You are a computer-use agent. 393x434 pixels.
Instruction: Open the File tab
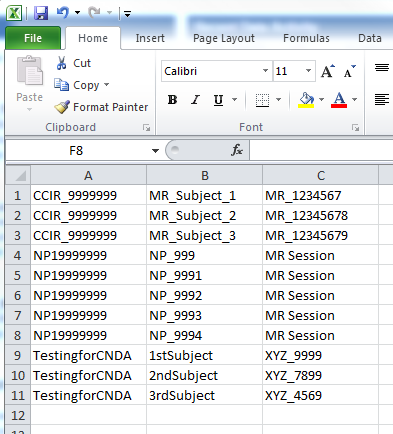33,38
